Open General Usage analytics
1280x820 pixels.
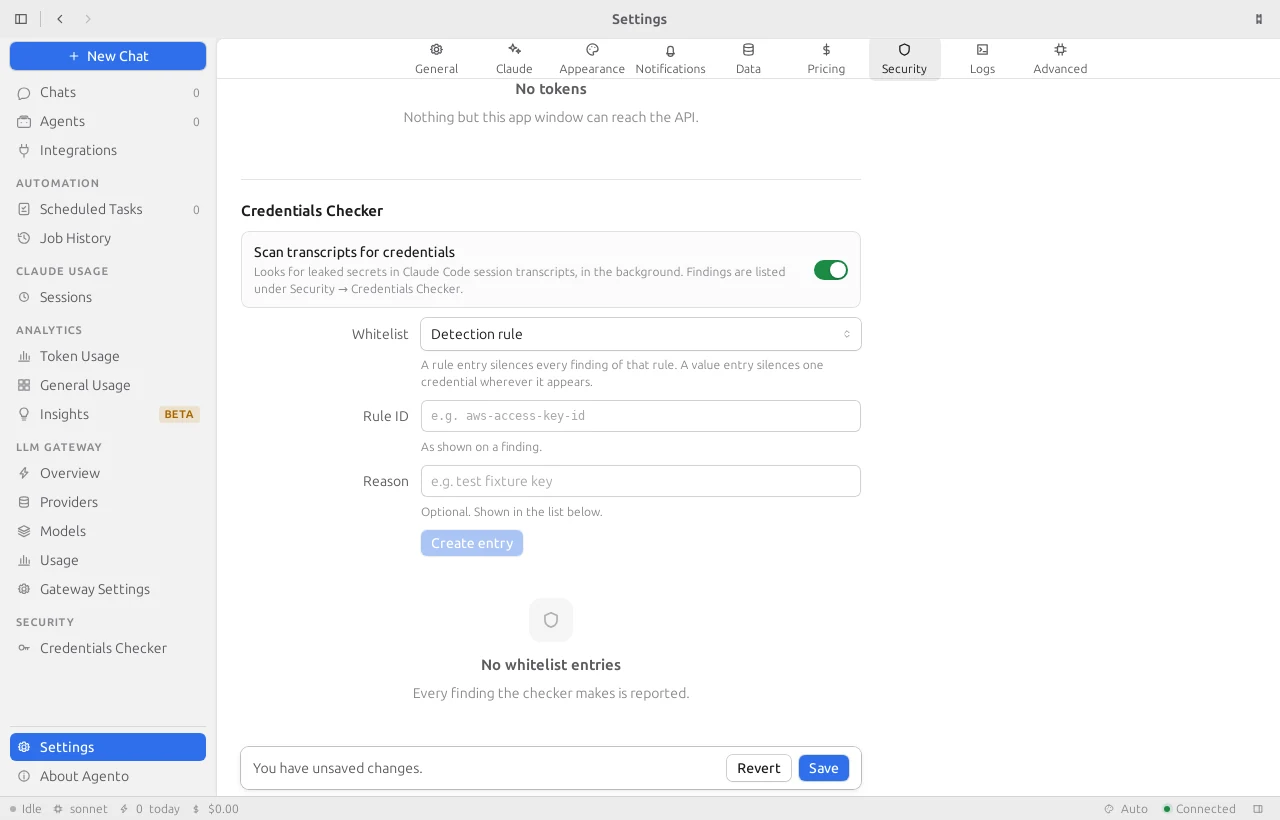108,385
